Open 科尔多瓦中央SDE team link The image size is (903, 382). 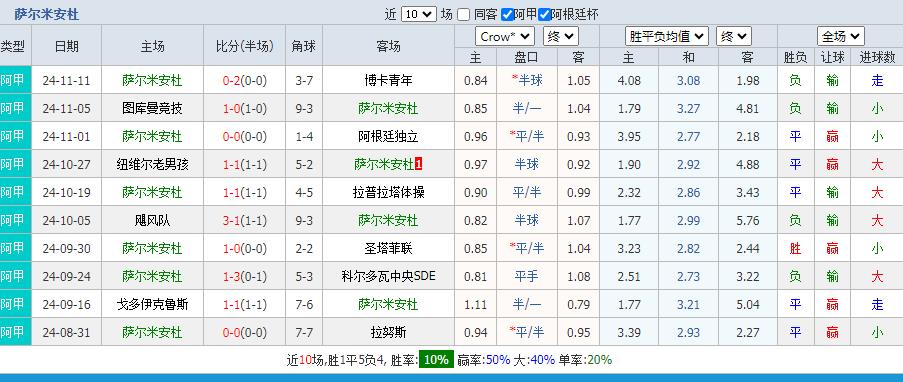(388, 277)
